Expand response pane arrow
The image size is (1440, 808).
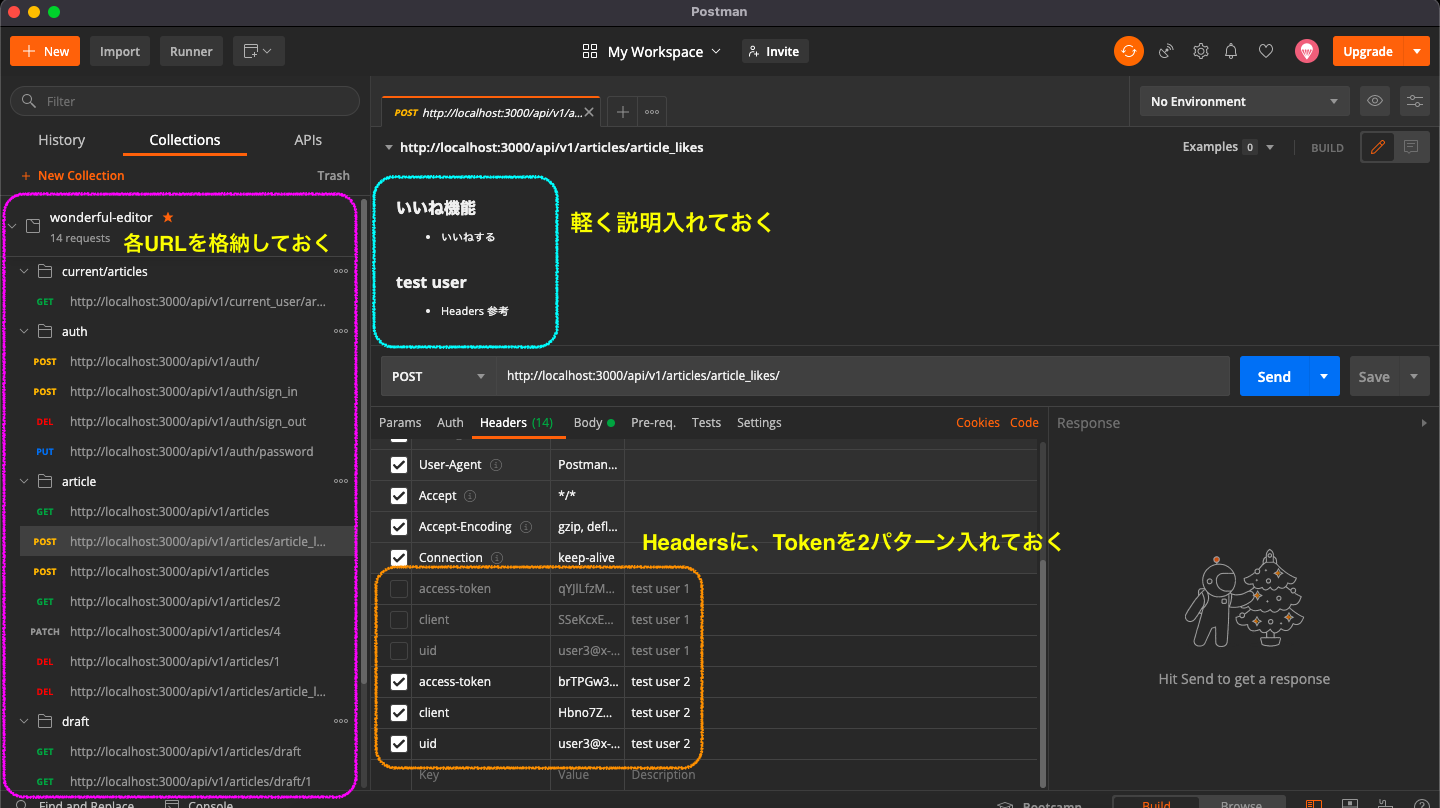tap(1424, 423)
